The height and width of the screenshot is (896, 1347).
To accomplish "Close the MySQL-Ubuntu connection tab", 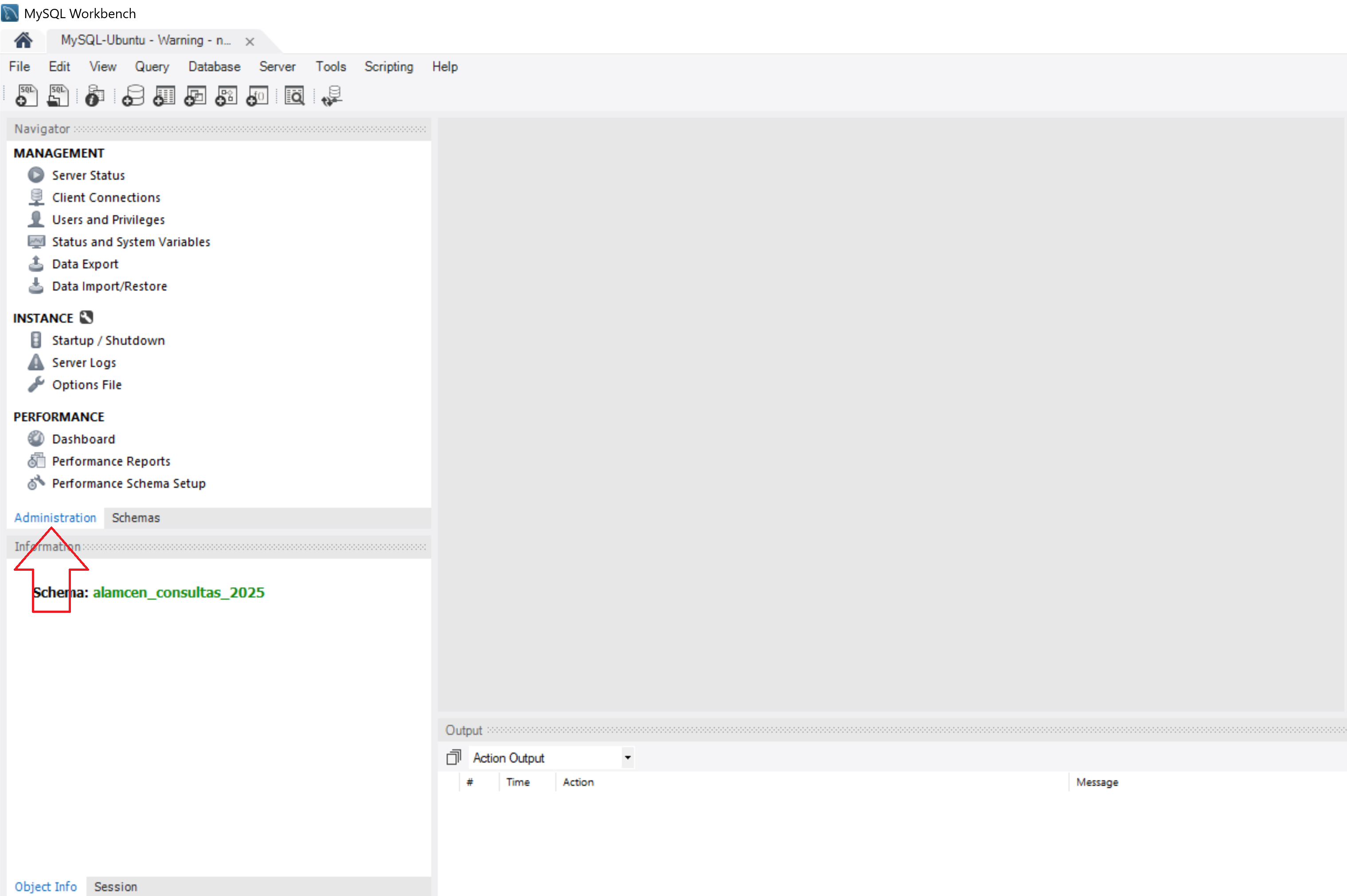I will (x=250, y=41).
